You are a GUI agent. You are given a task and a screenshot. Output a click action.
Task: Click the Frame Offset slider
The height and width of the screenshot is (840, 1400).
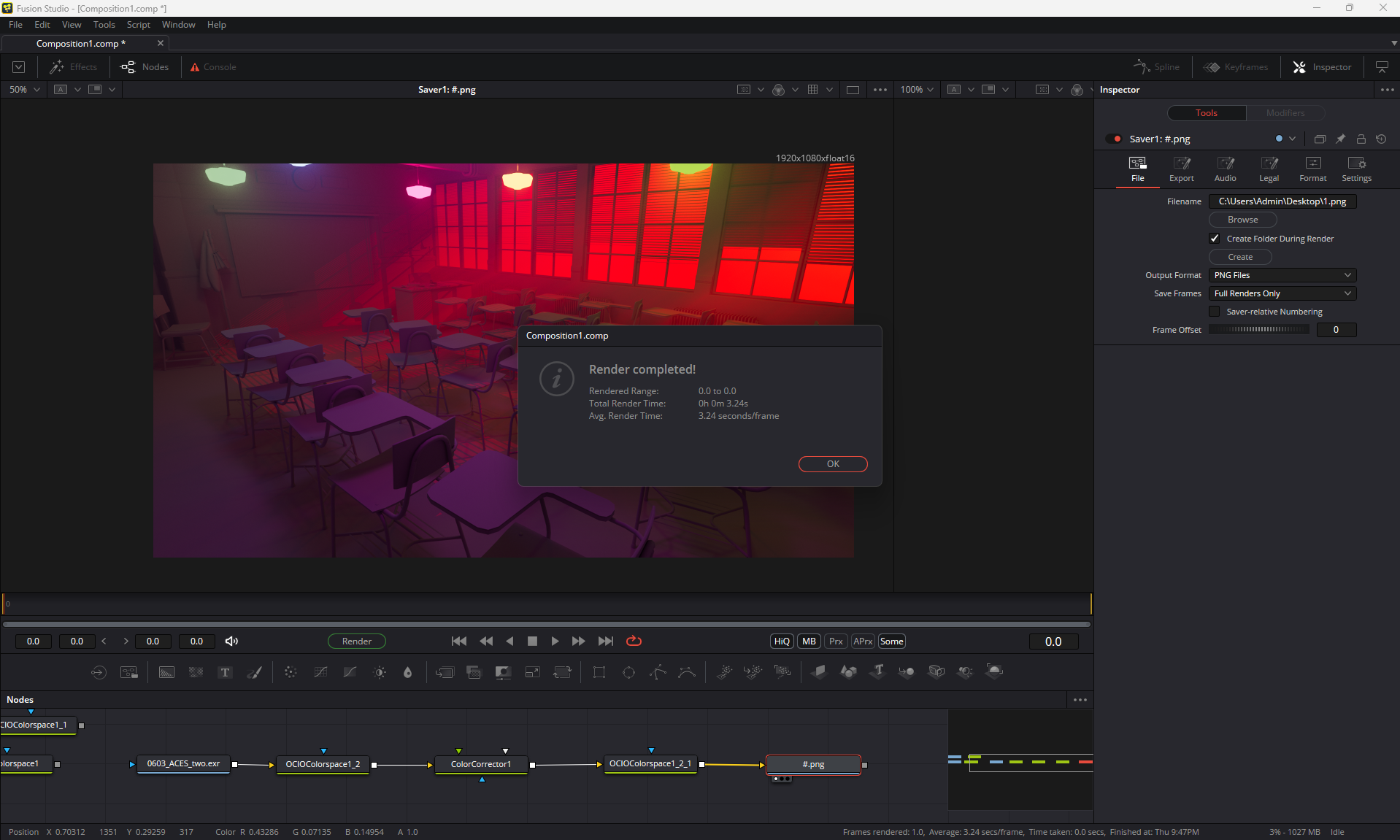[x=1259, y=330]
